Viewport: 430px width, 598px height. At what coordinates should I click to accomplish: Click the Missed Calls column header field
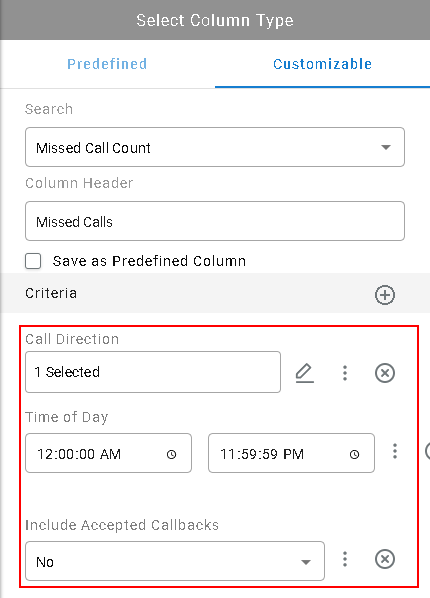215,221
